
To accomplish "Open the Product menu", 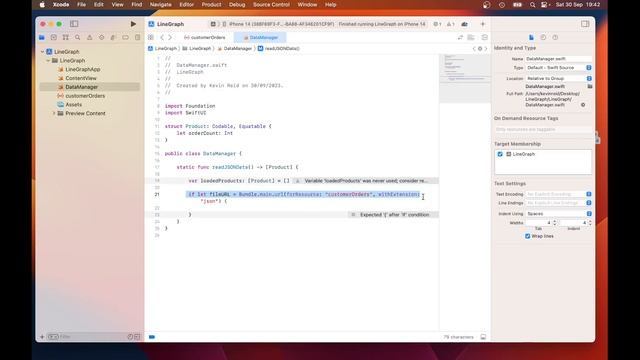I will click(x=211, y=4).
